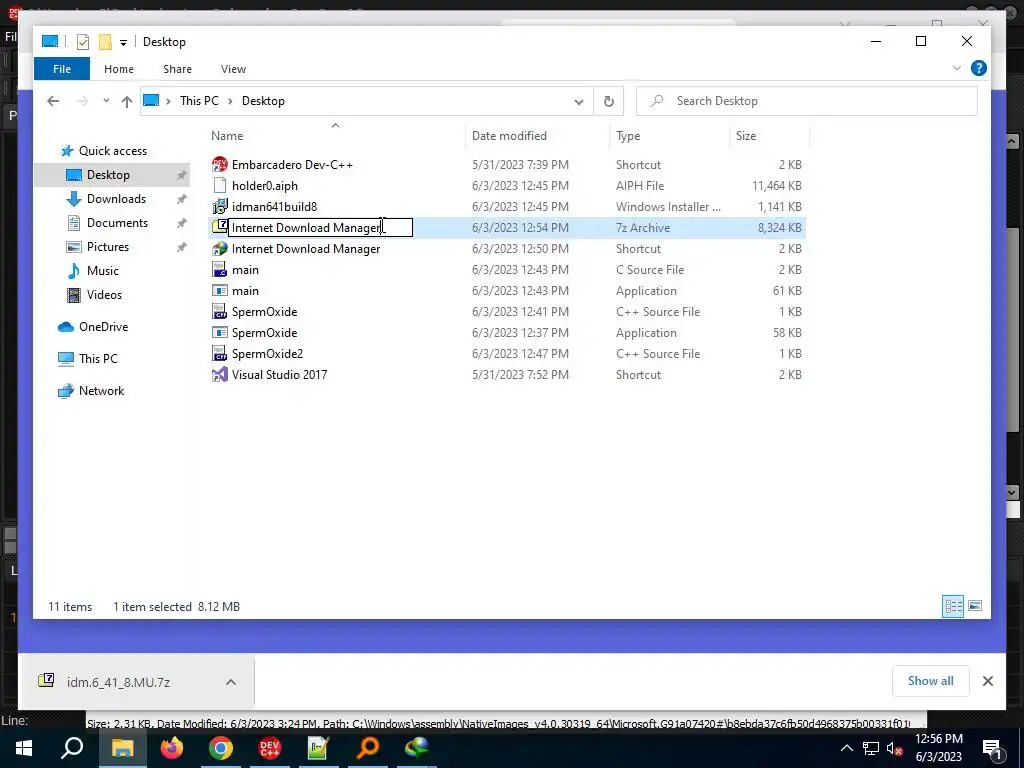Viewport: 1024px width, 768px height.
Task: Open the View ribbon tab
Action: pos(233,69)
